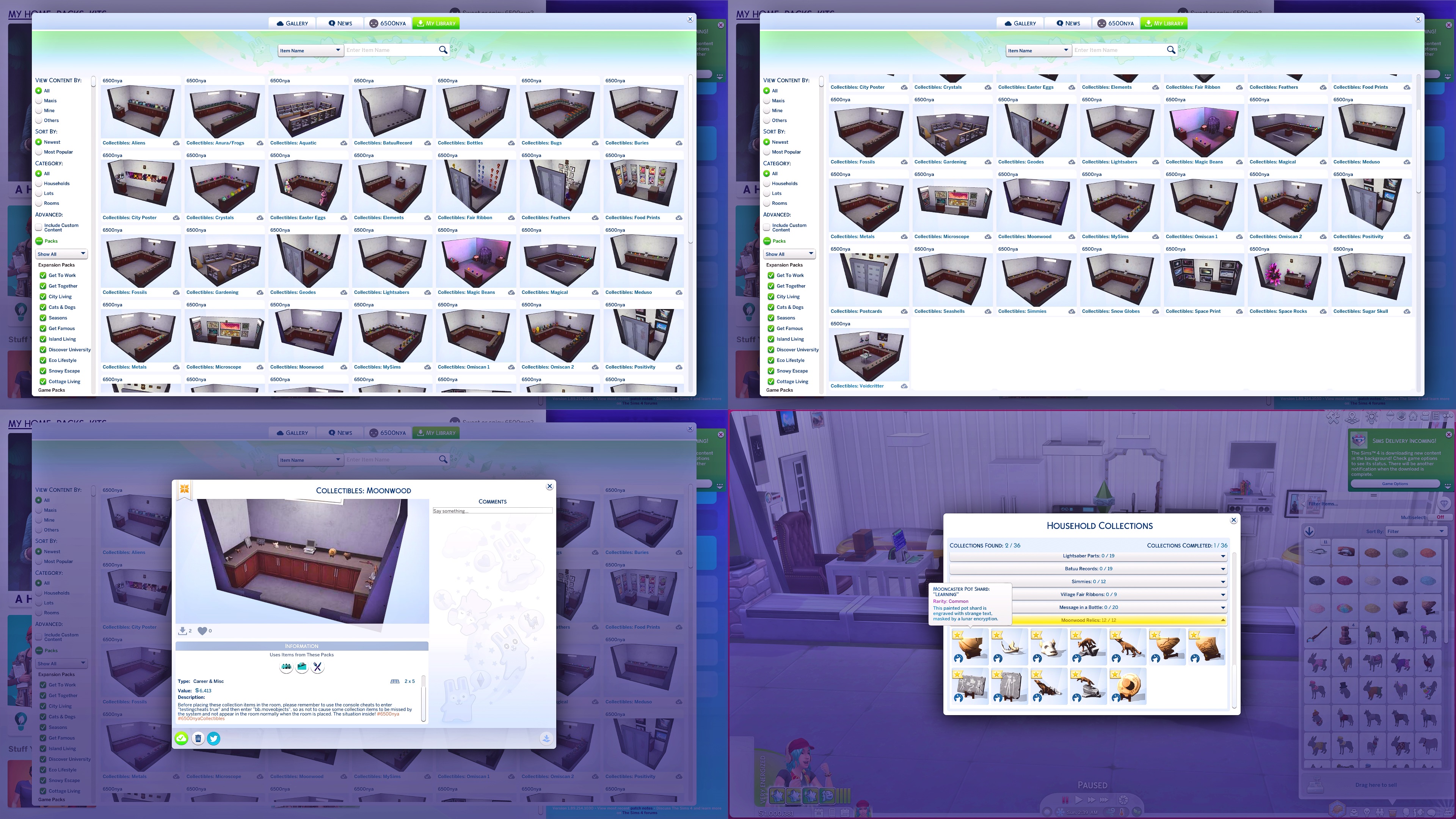The width and height of the screenshot is (1456, 819).
Task: Click the download arrow under the Moonwood preview
Action: 182,630
